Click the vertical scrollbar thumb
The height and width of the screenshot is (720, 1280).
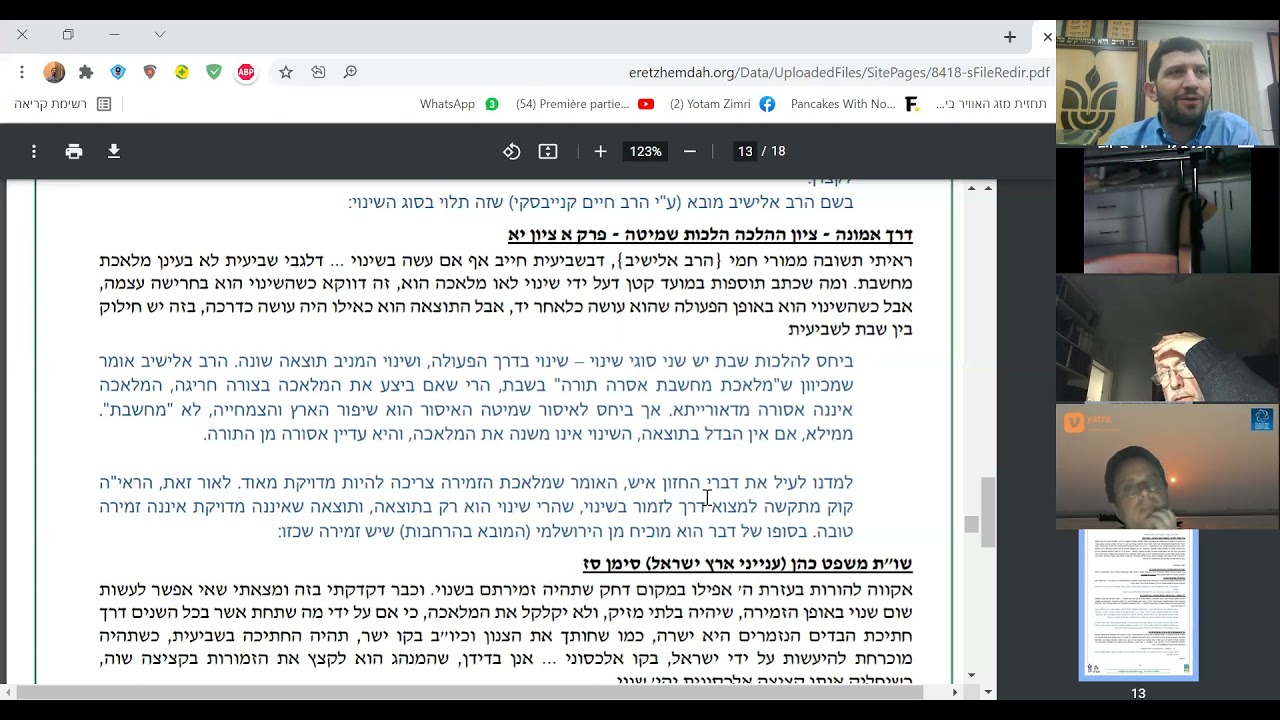(x=988, y=512)
